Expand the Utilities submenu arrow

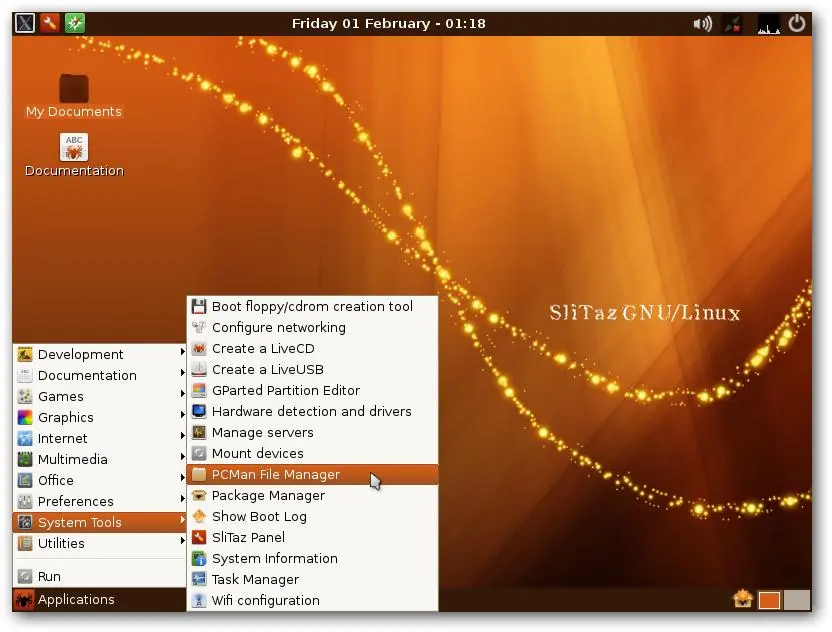182,541
